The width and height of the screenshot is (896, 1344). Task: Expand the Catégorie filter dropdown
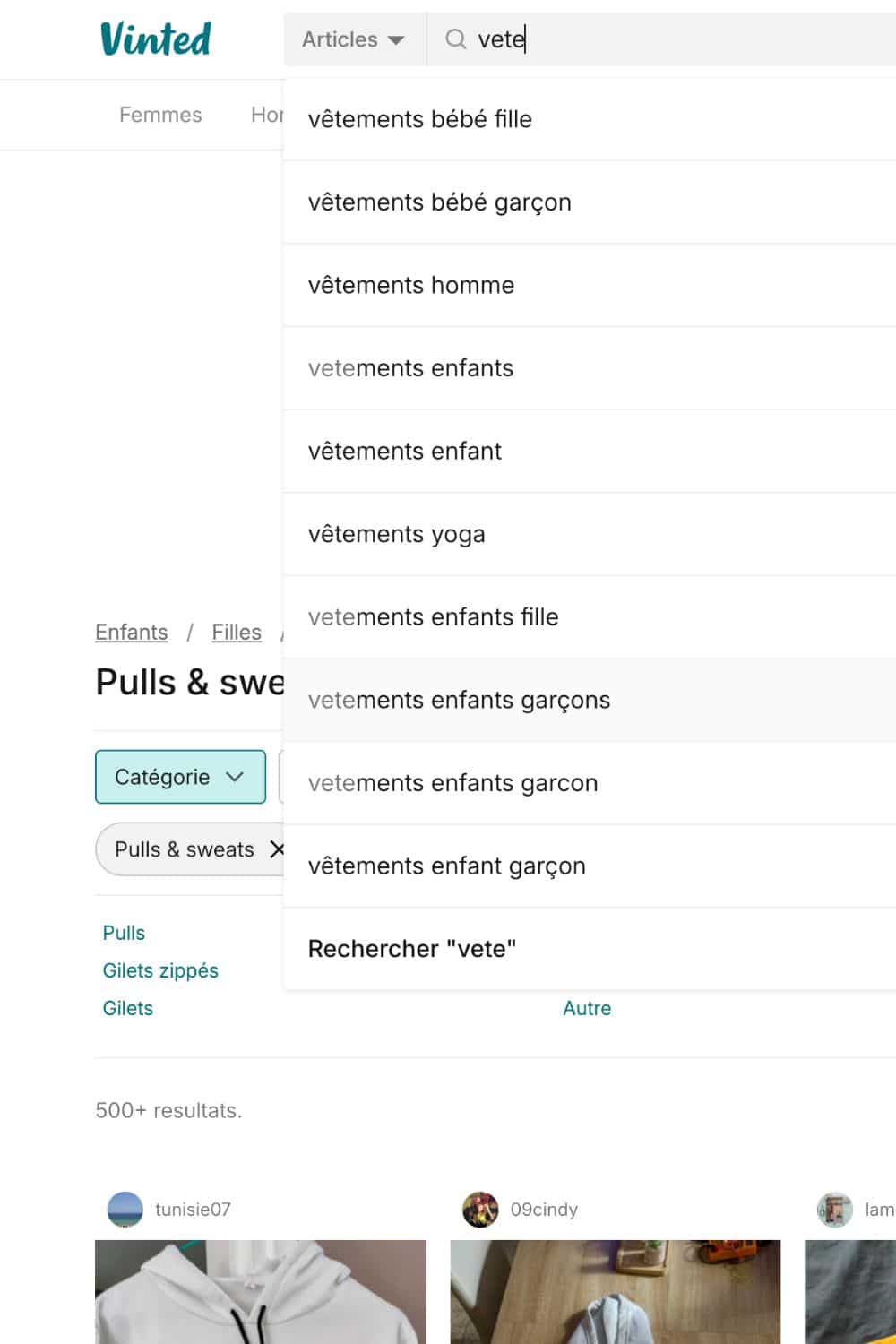[x=180, y=777]
